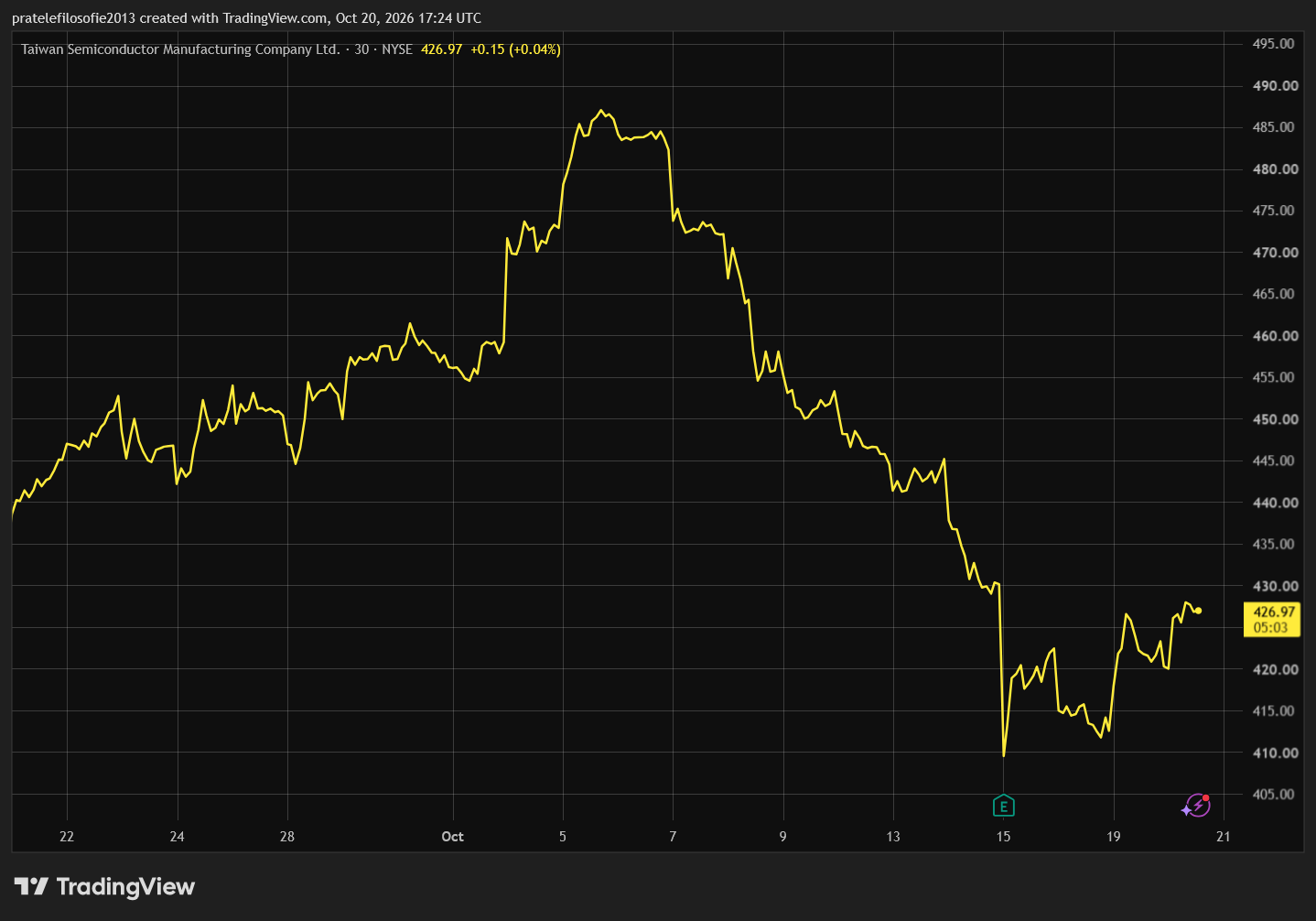The width and height of the screenshot is (1316, 921).
Task: Click the date 21 on the time axis
Action: pos(1224,836)
